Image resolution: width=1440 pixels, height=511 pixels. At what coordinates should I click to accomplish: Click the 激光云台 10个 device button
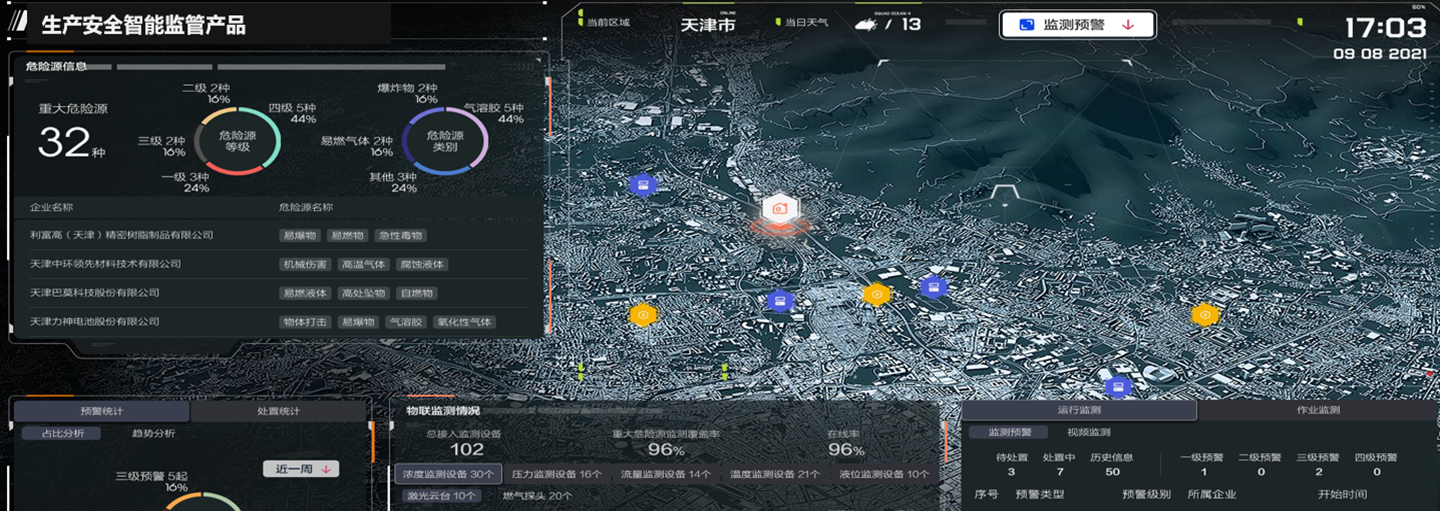coord(441,496)
